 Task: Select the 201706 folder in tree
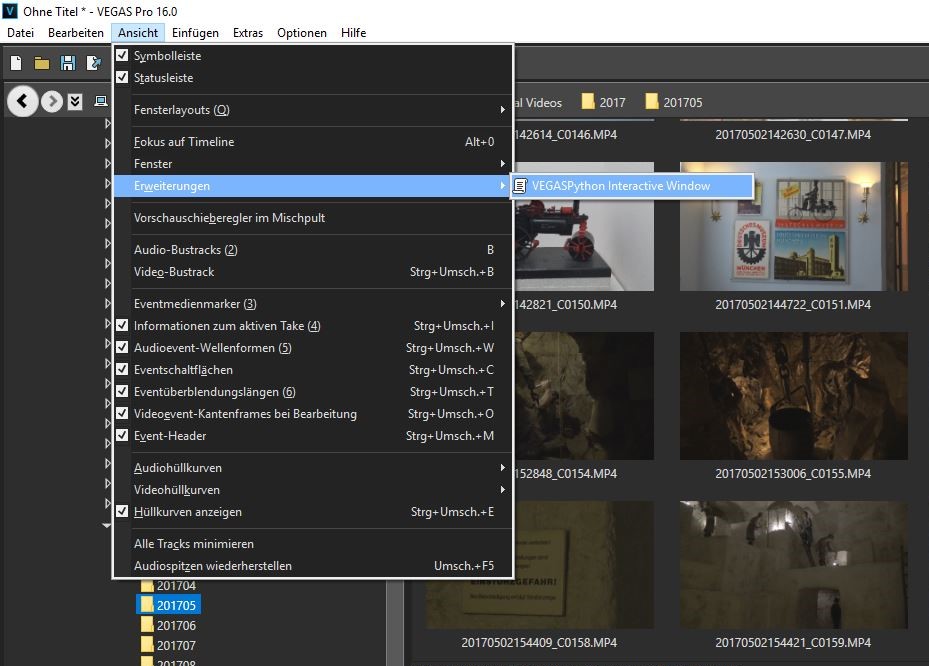(x=176, y=626)
